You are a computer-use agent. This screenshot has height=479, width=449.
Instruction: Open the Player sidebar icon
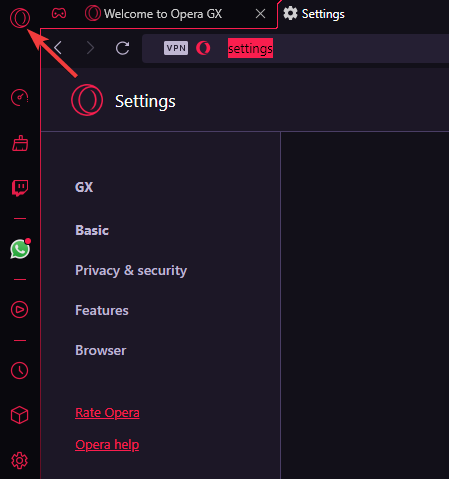(x=19, y=310)
